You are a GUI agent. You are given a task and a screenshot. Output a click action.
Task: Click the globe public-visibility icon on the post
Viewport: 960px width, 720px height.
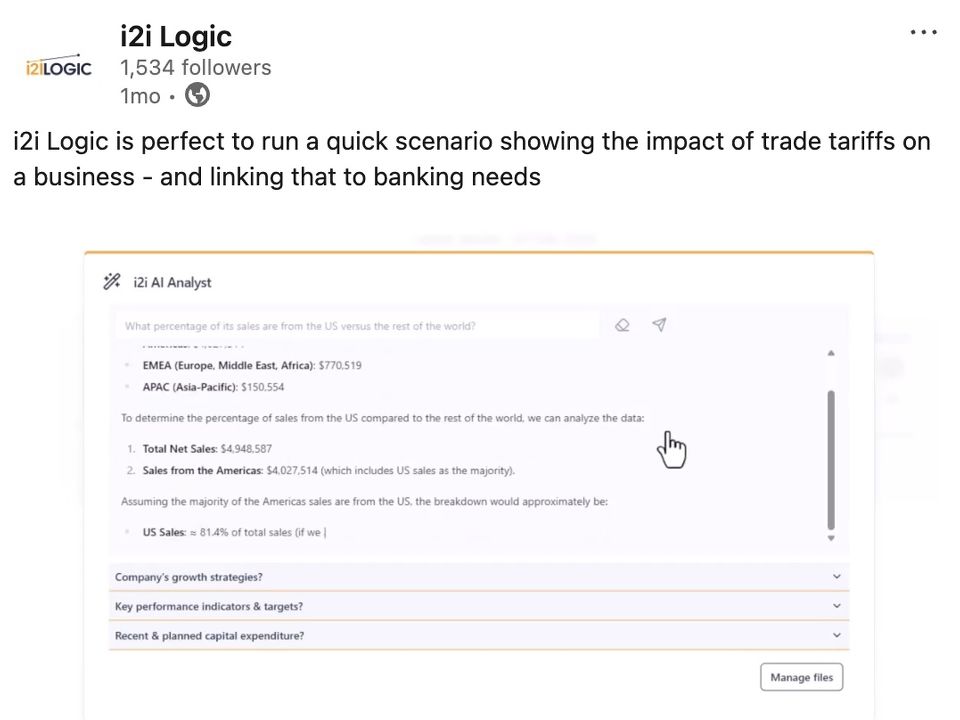pos(196,95)
